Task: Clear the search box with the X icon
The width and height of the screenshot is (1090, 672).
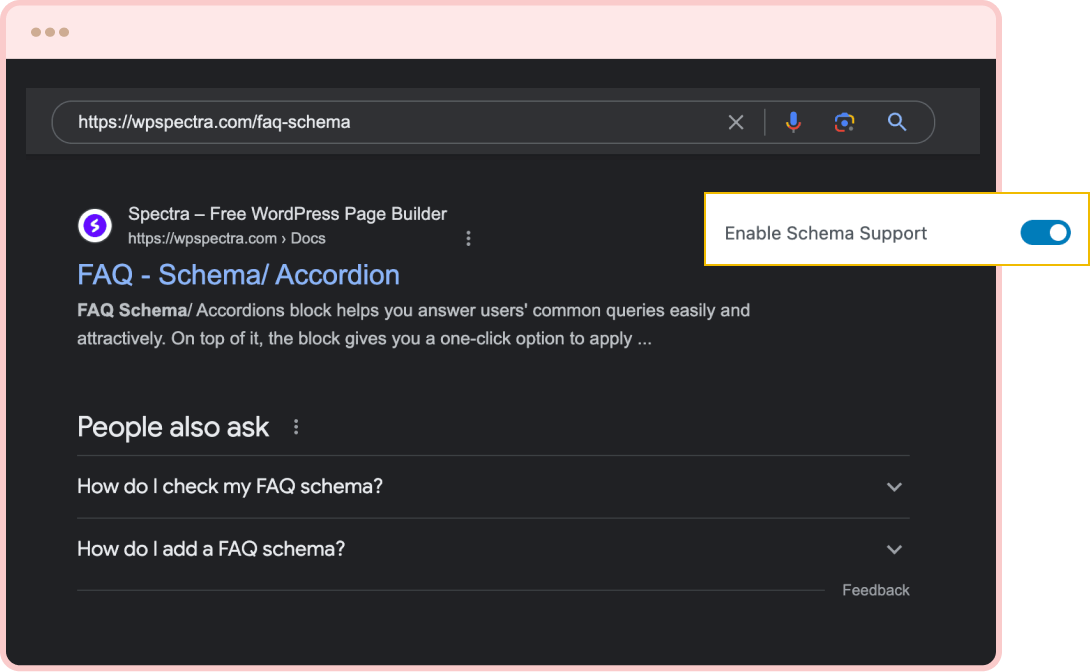Action: click(736, 122)
